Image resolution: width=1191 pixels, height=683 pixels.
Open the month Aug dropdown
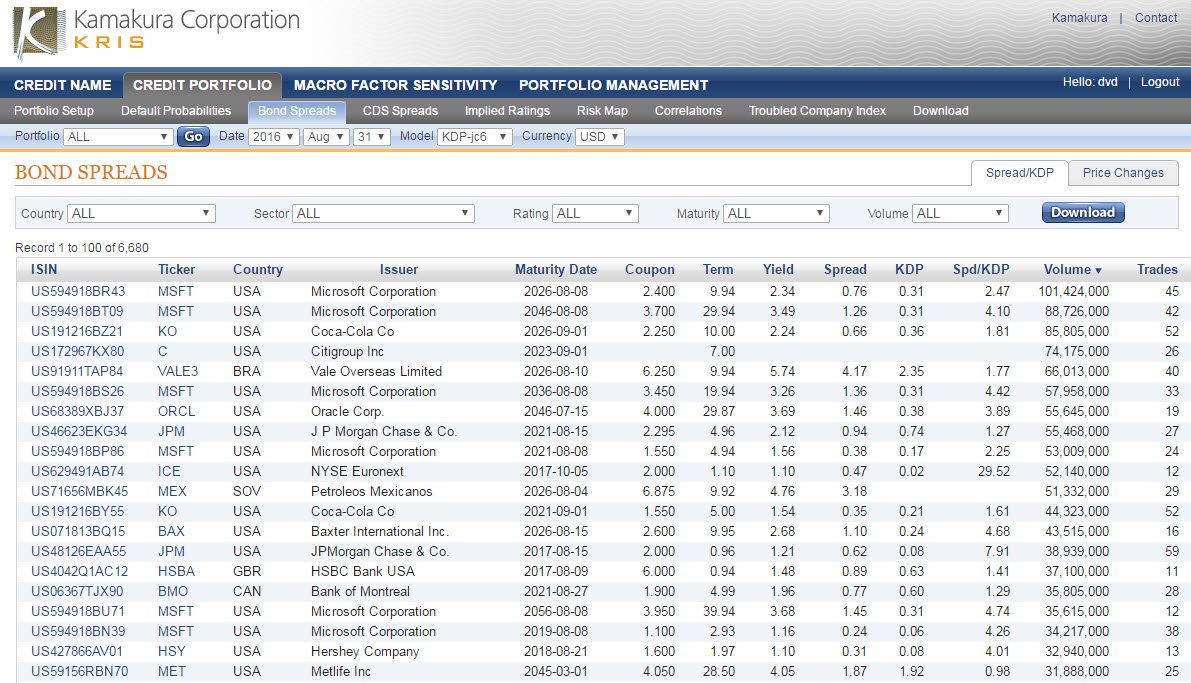click(325, 137)
